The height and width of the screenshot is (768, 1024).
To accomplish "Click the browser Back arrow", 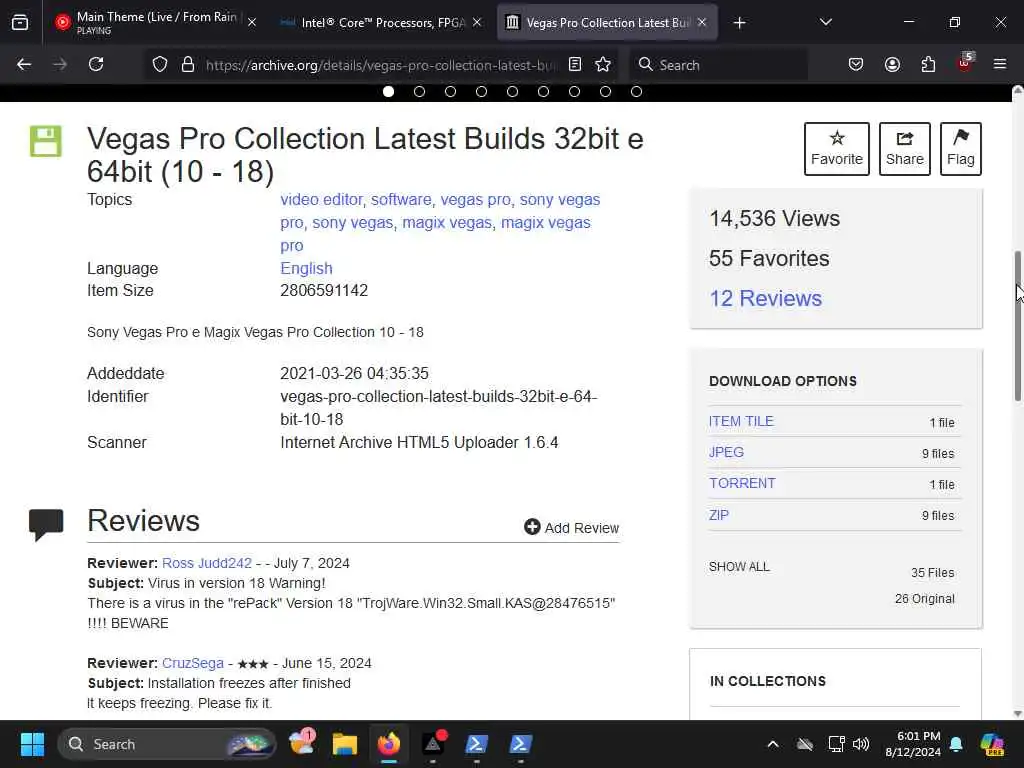I will (x=24, y=65).
